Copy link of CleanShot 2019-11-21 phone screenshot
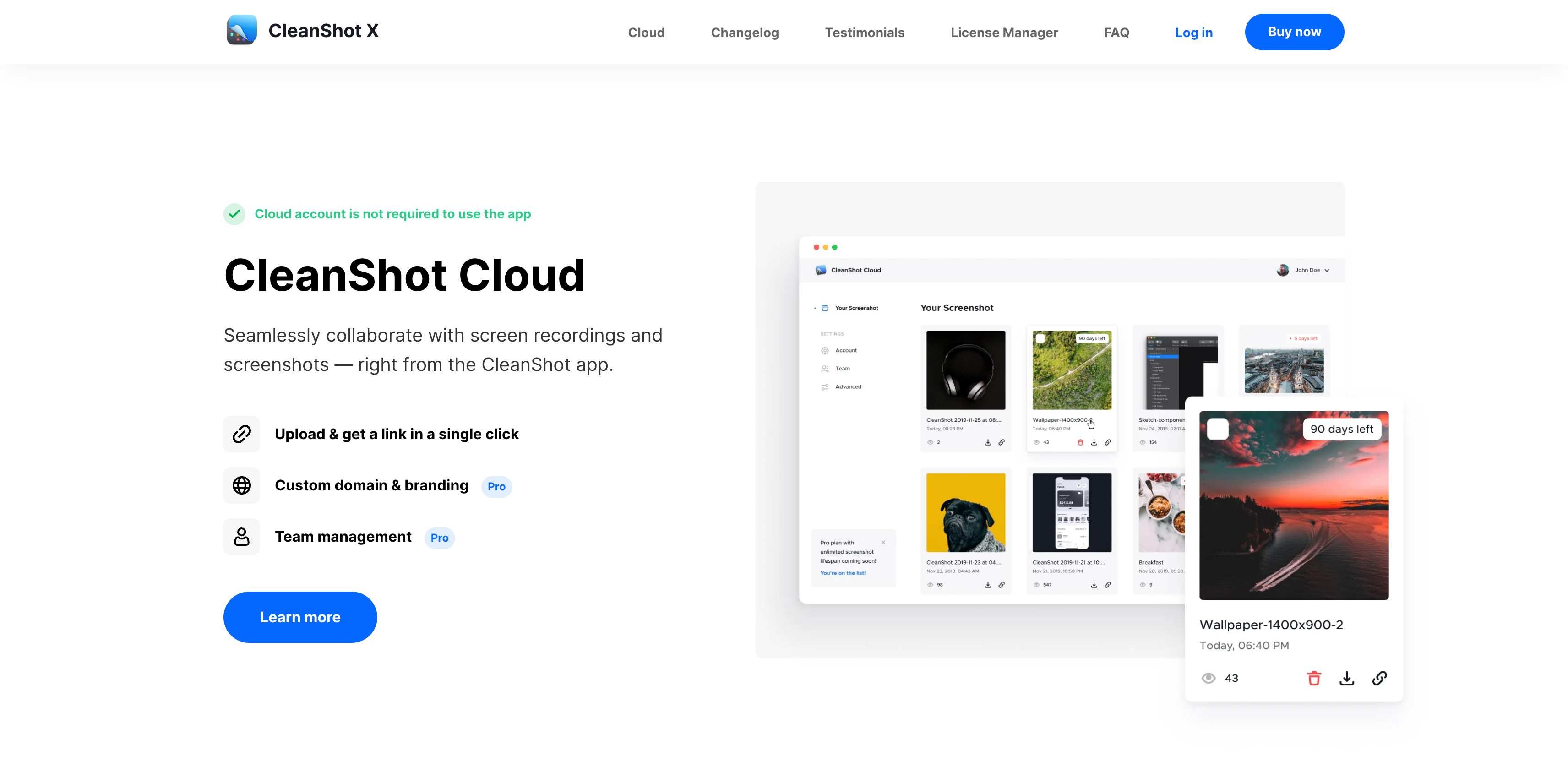The image size is (1568, 783). click(1108, 585)
